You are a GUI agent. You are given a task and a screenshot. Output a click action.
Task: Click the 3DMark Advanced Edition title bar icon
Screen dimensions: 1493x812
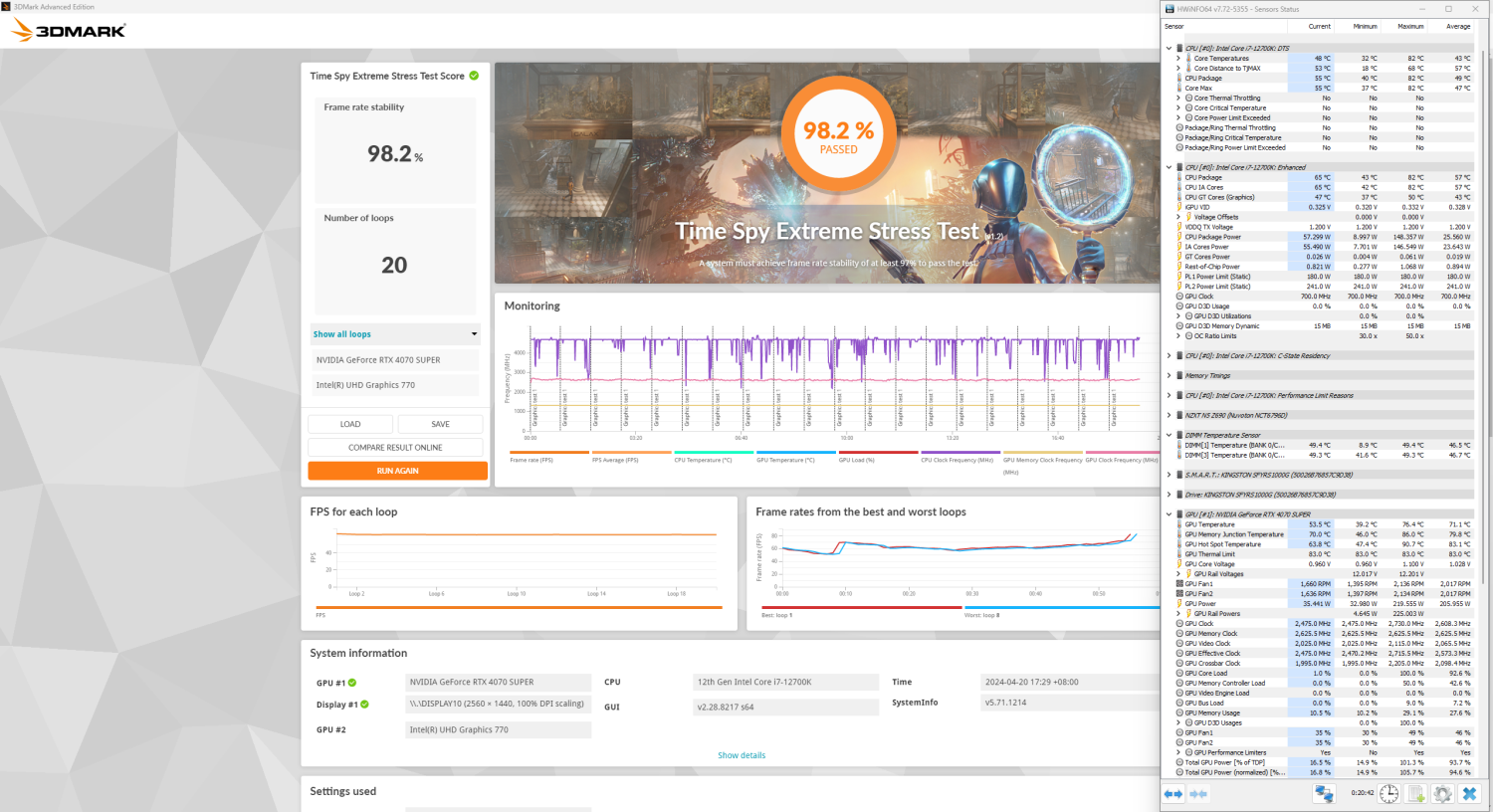tap(6, 7)
